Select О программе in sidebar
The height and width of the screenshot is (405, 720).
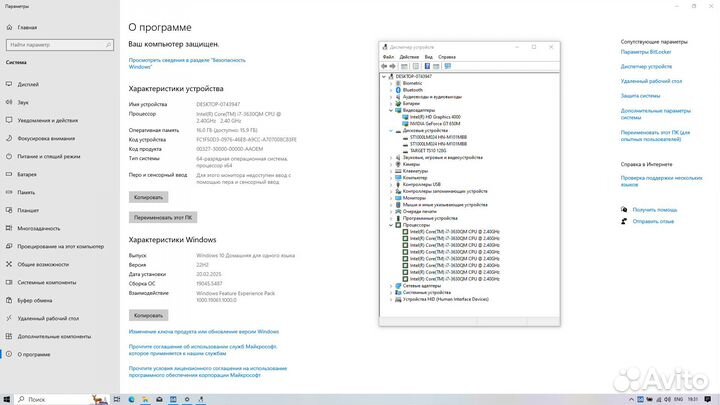[x=34, y=354]
